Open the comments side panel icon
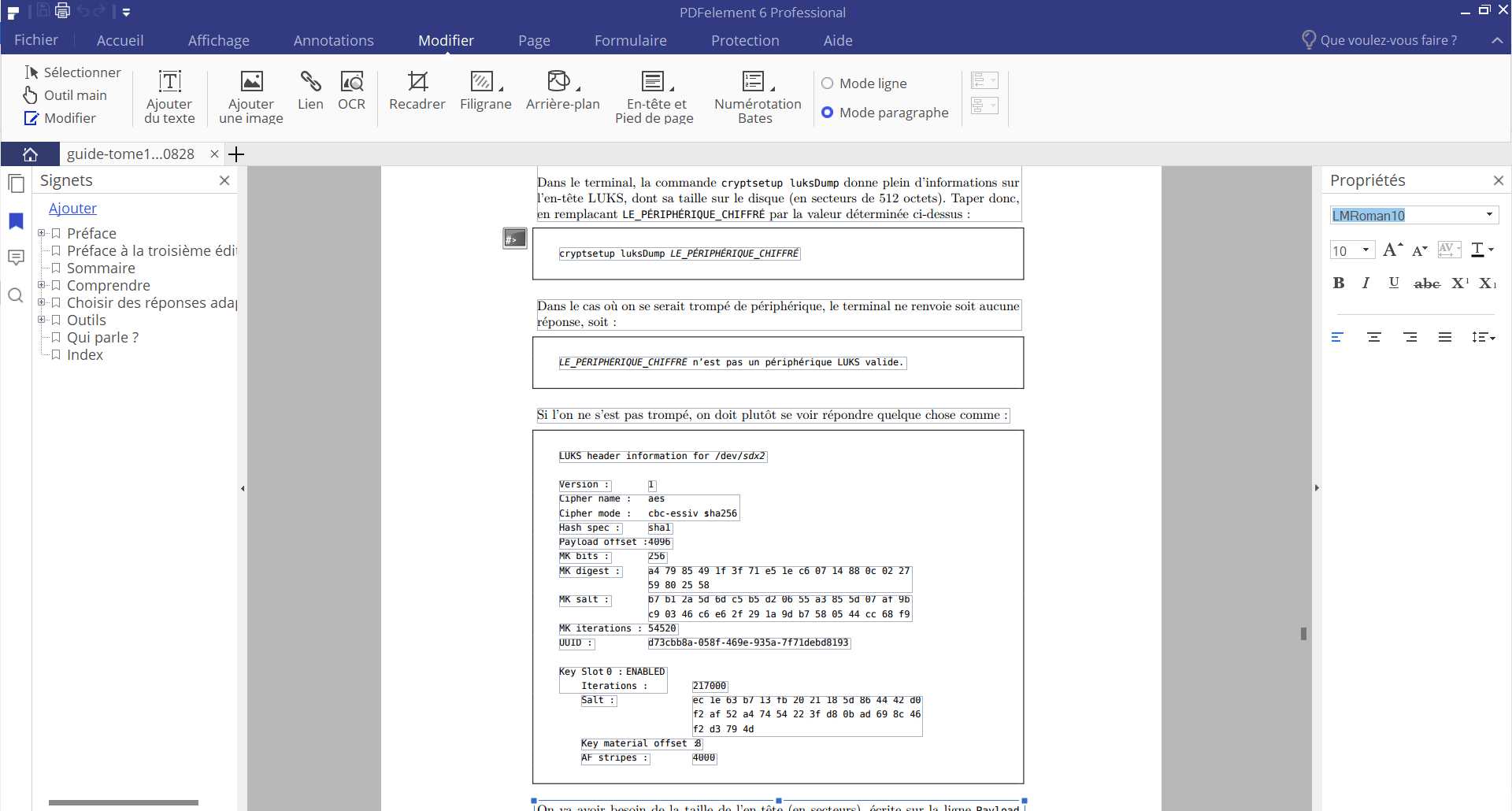 click(16, 257)
